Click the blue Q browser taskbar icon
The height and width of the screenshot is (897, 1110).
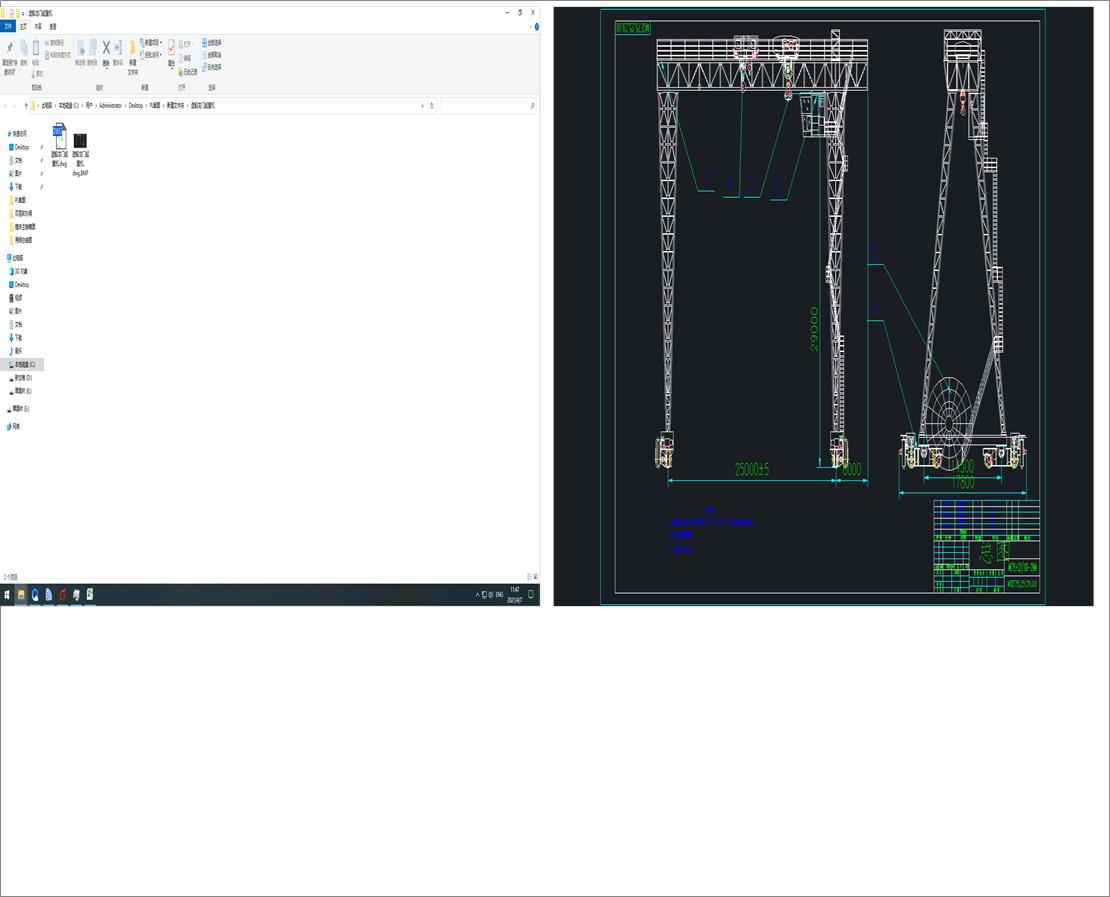[x=35, y=595]
